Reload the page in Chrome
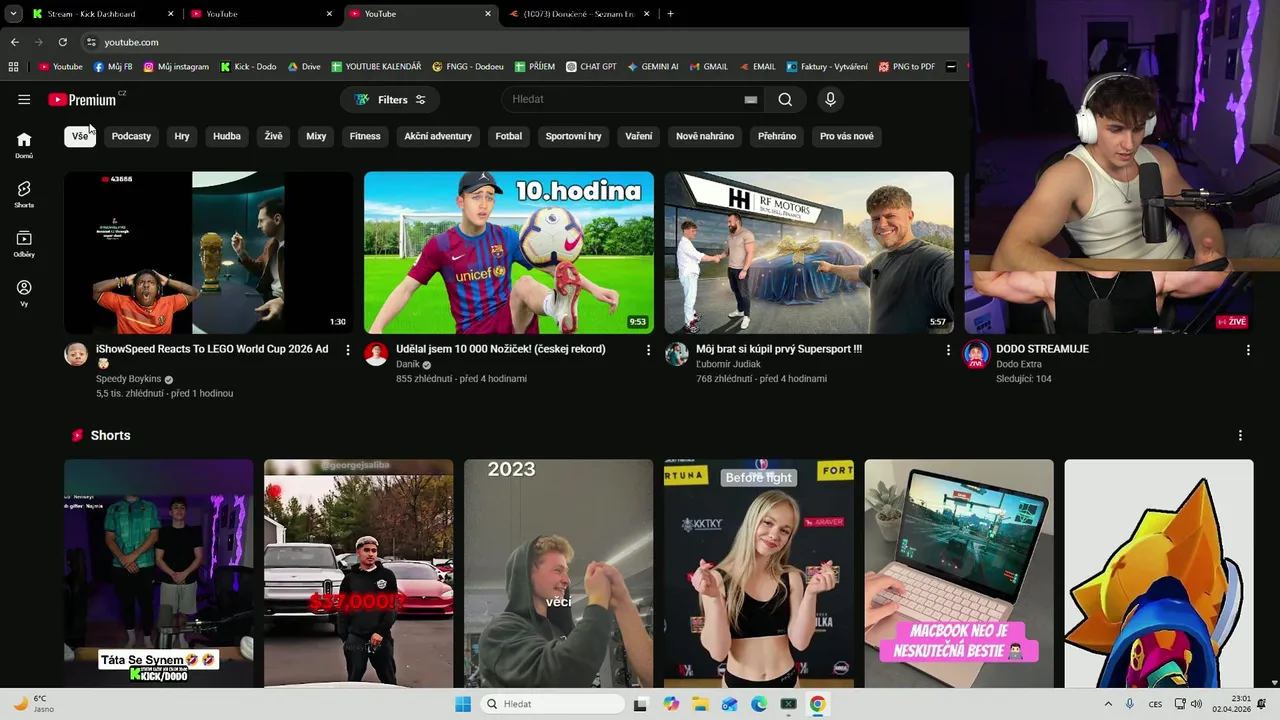 point(62,42)
